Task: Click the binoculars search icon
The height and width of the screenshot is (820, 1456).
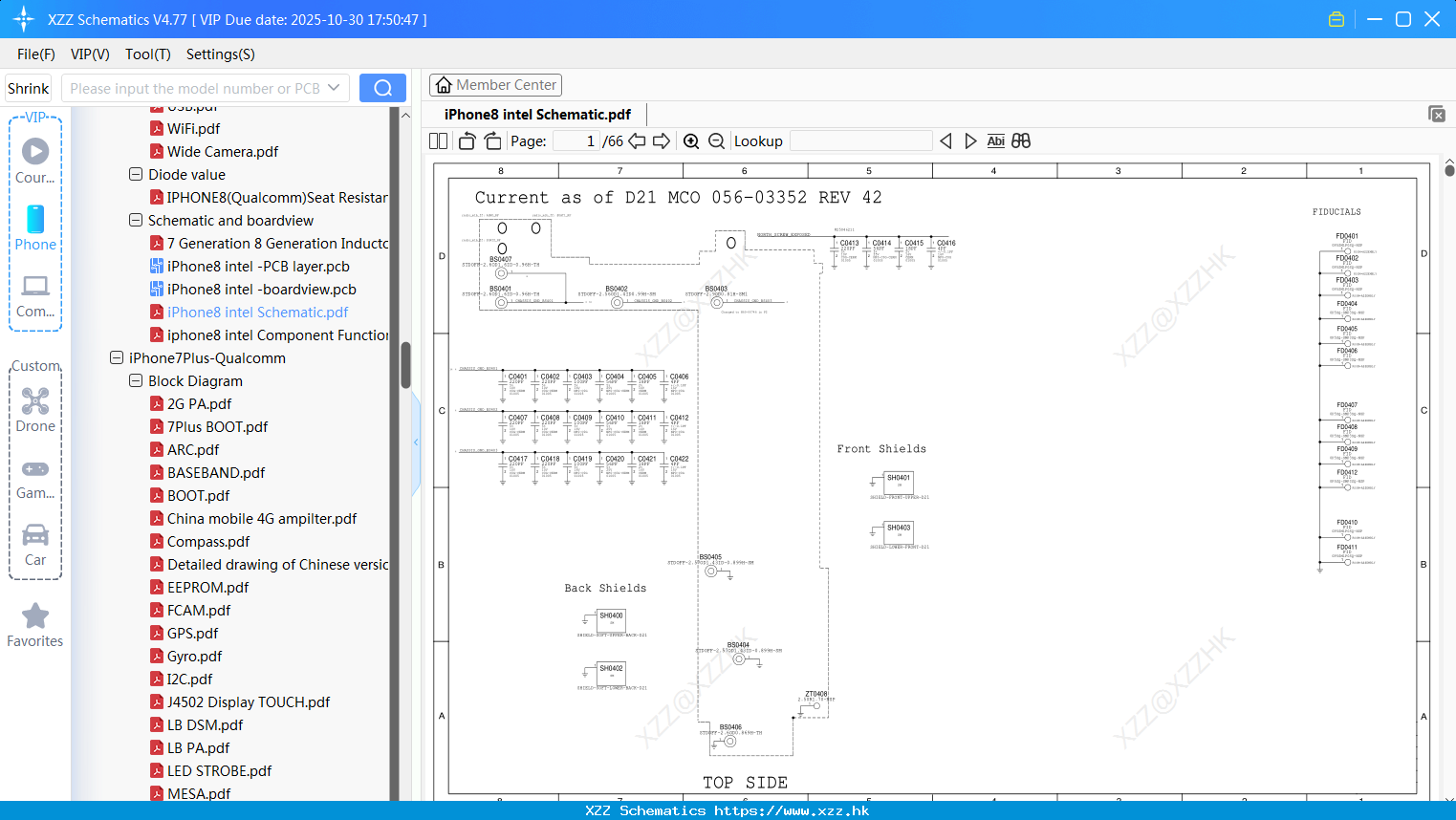Action: click(x=1021, y=140)
